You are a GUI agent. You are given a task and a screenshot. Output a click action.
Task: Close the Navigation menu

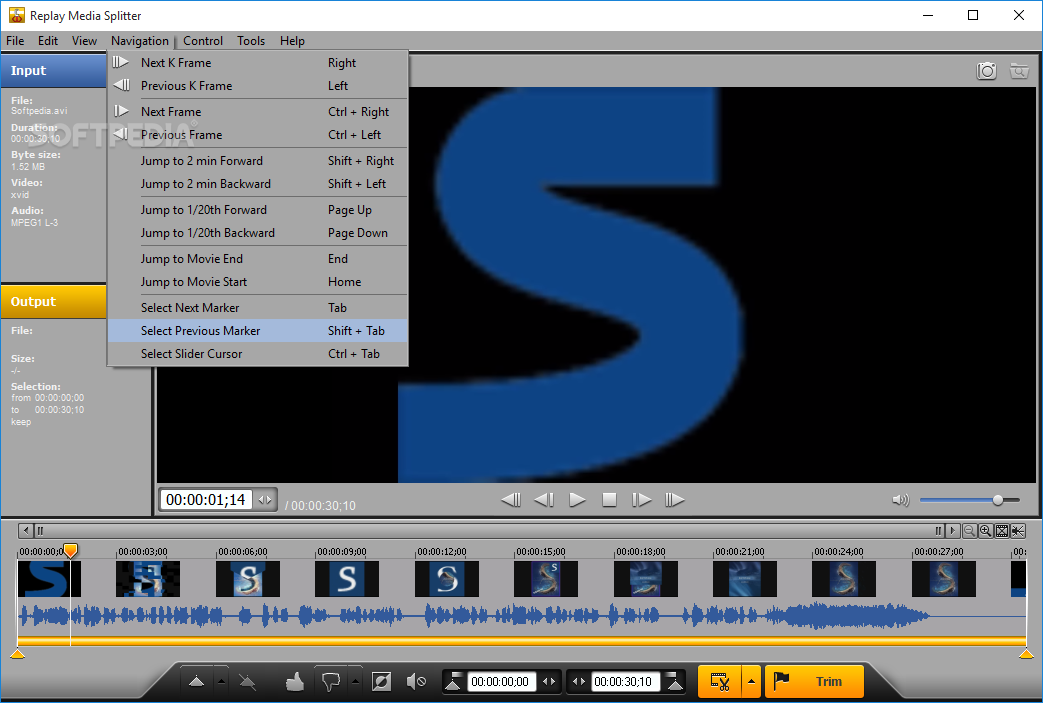click(140, 41)
